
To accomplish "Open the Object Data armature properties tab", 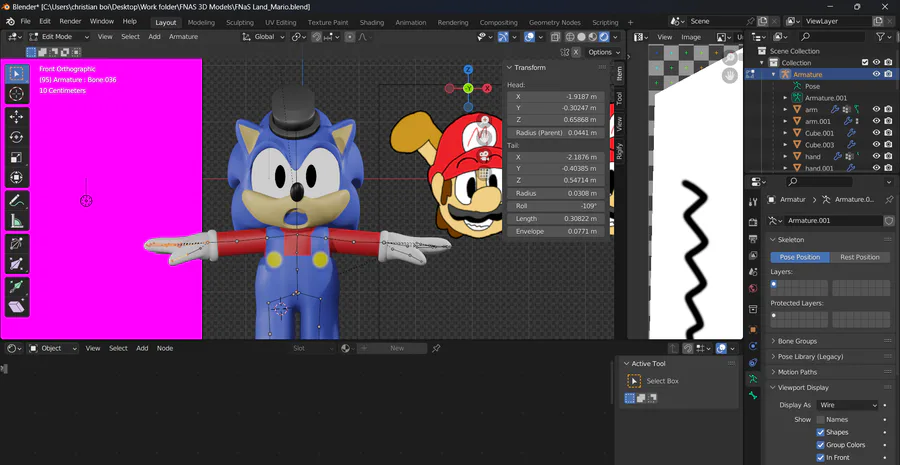I will click(753, 379).
